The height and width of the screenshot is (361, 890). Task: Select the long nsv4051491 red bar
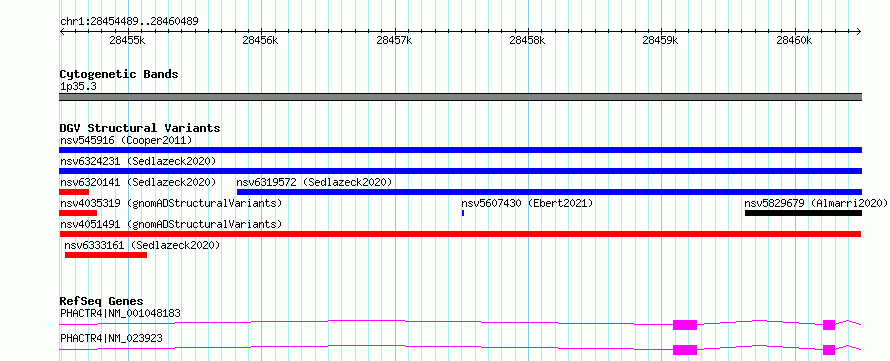pos(460,234)
